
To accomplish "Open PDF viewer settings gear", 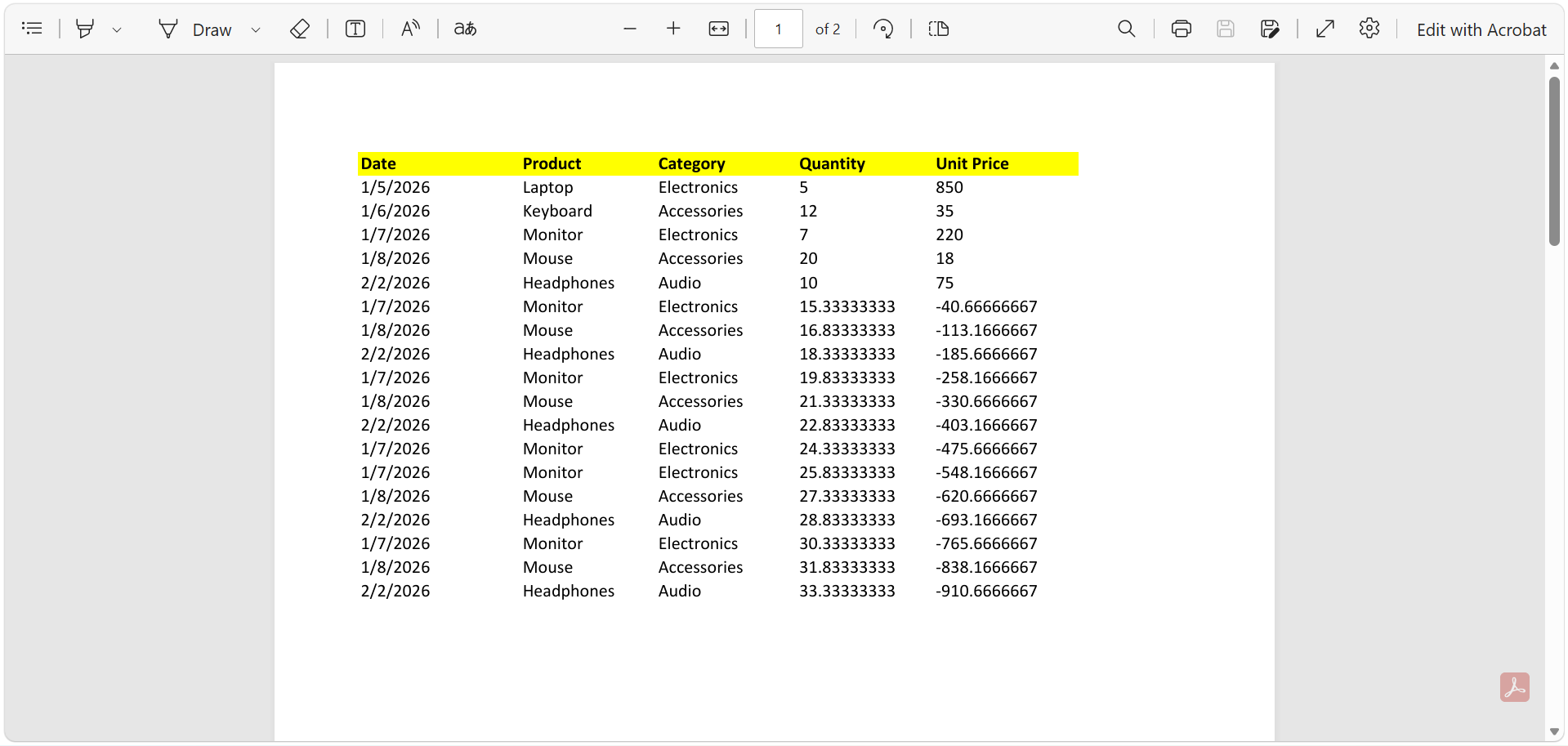I will (1369, 29).
